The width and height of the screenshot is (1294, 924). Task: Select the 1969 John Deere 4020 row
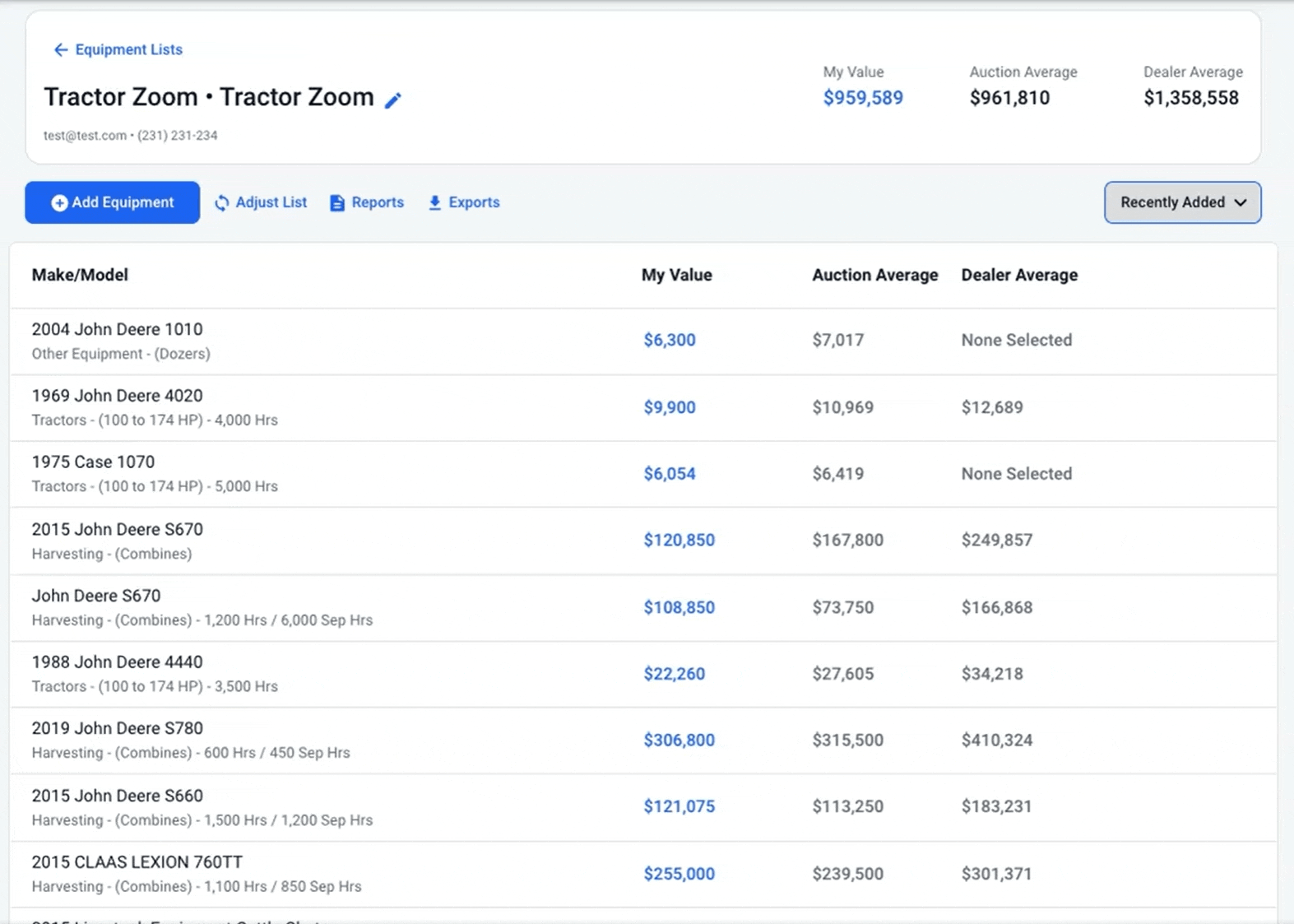(x=643, y=408)
